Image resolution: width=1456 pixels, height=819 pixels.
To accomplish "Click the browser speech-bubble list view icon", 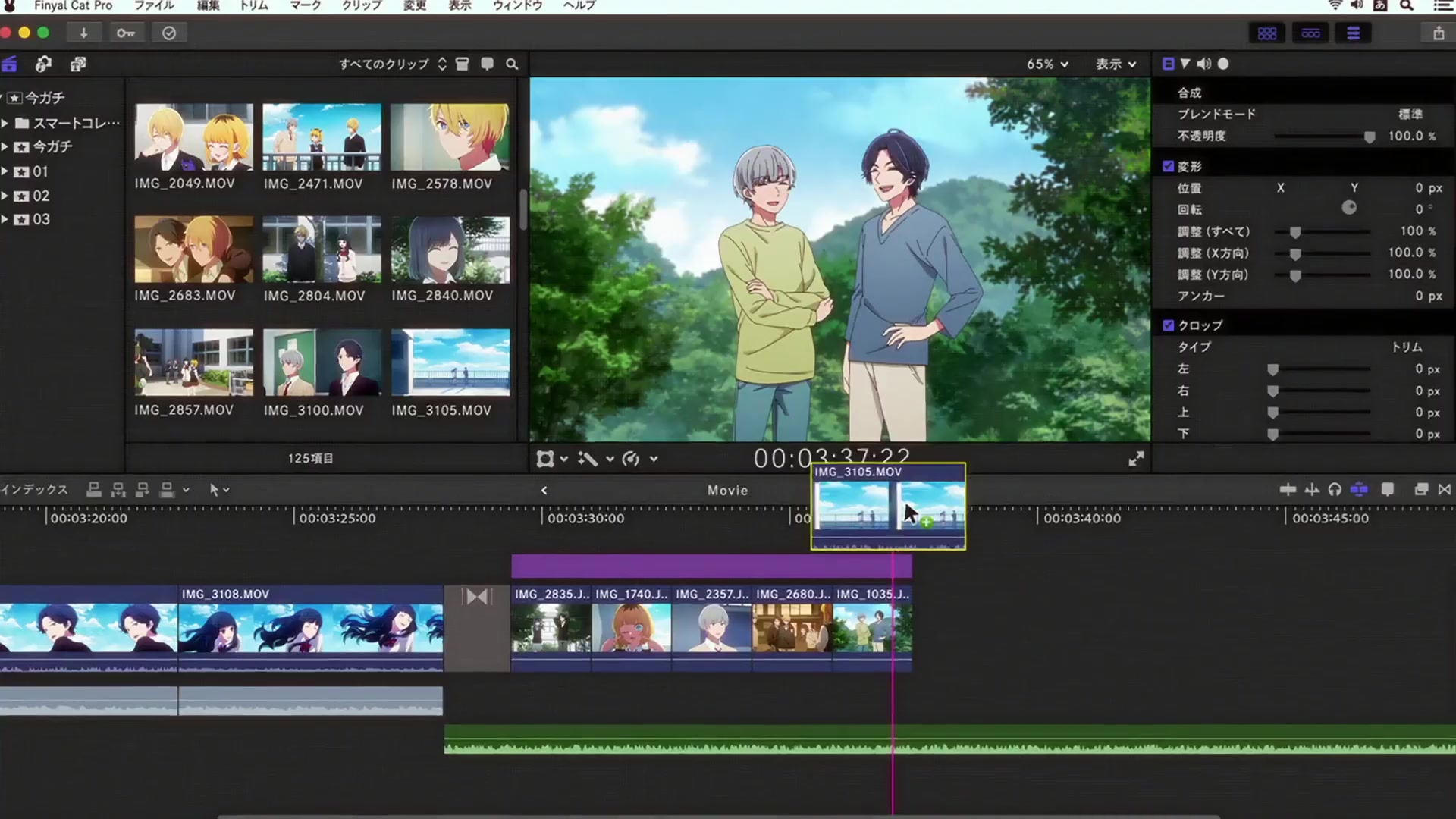I will pyautogui.click(x=488, y=64).
